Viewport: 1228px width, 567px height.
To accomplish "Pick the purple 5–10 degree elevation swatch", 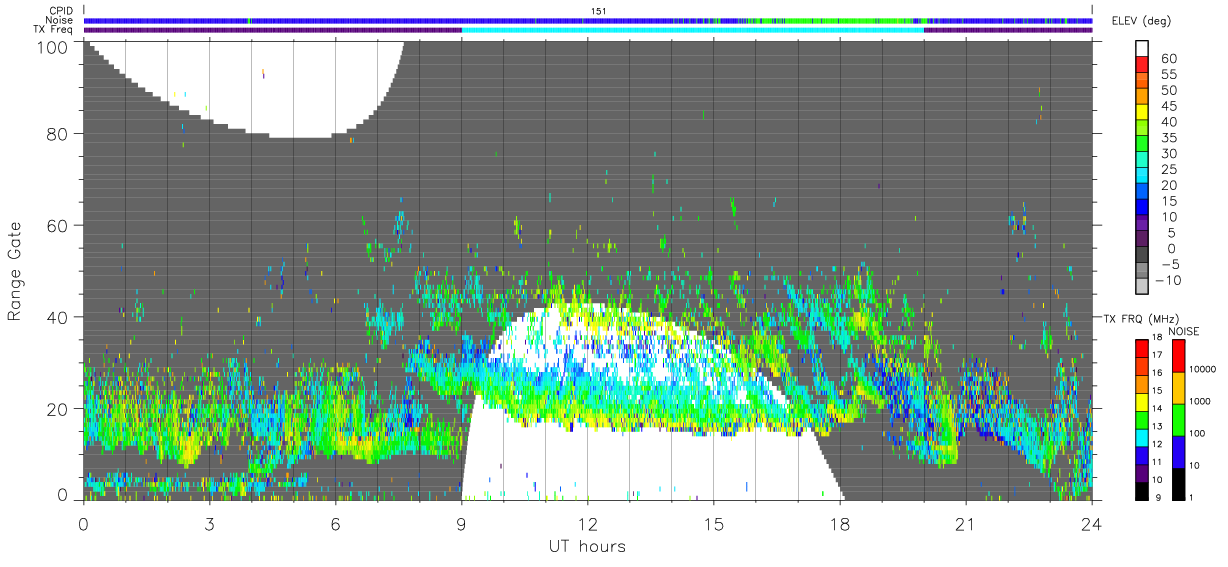I will click(1143, 223).
